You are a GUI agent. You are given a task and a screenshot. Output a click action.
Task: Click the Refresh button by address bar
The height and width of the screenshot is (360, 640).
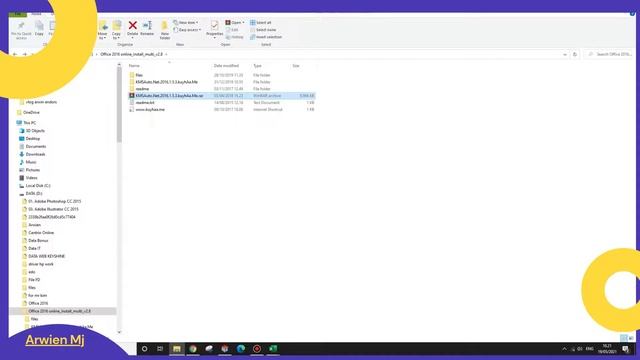coord(575,54)
